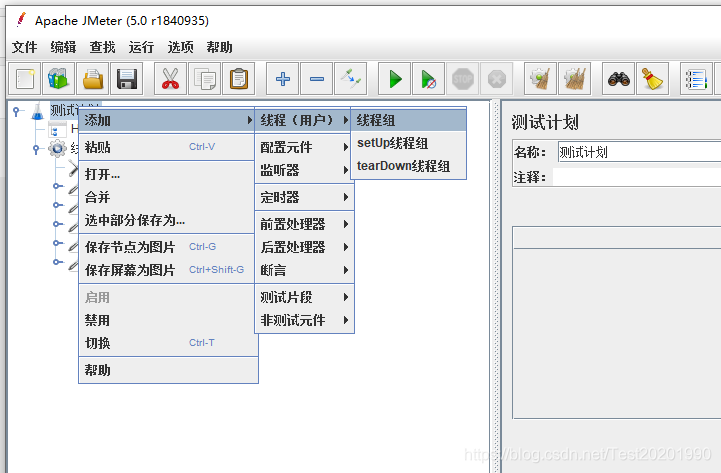Viewport: 721px width, 473px height.
Task: Open the 编辑 menu
Action: click(x=63, y=47)
